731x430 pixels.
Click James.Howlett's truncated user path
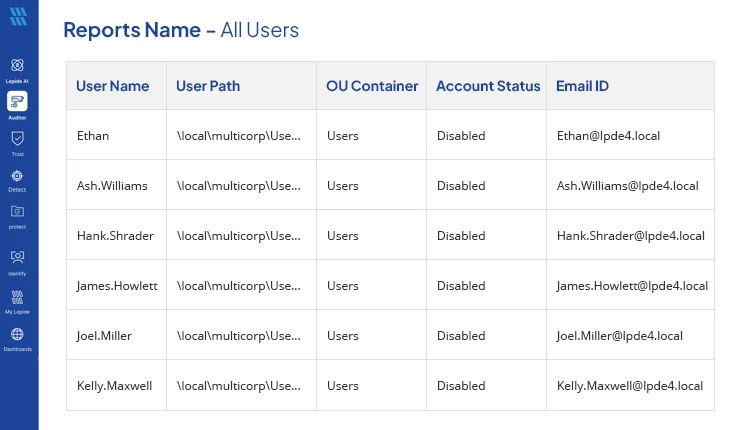239,286
